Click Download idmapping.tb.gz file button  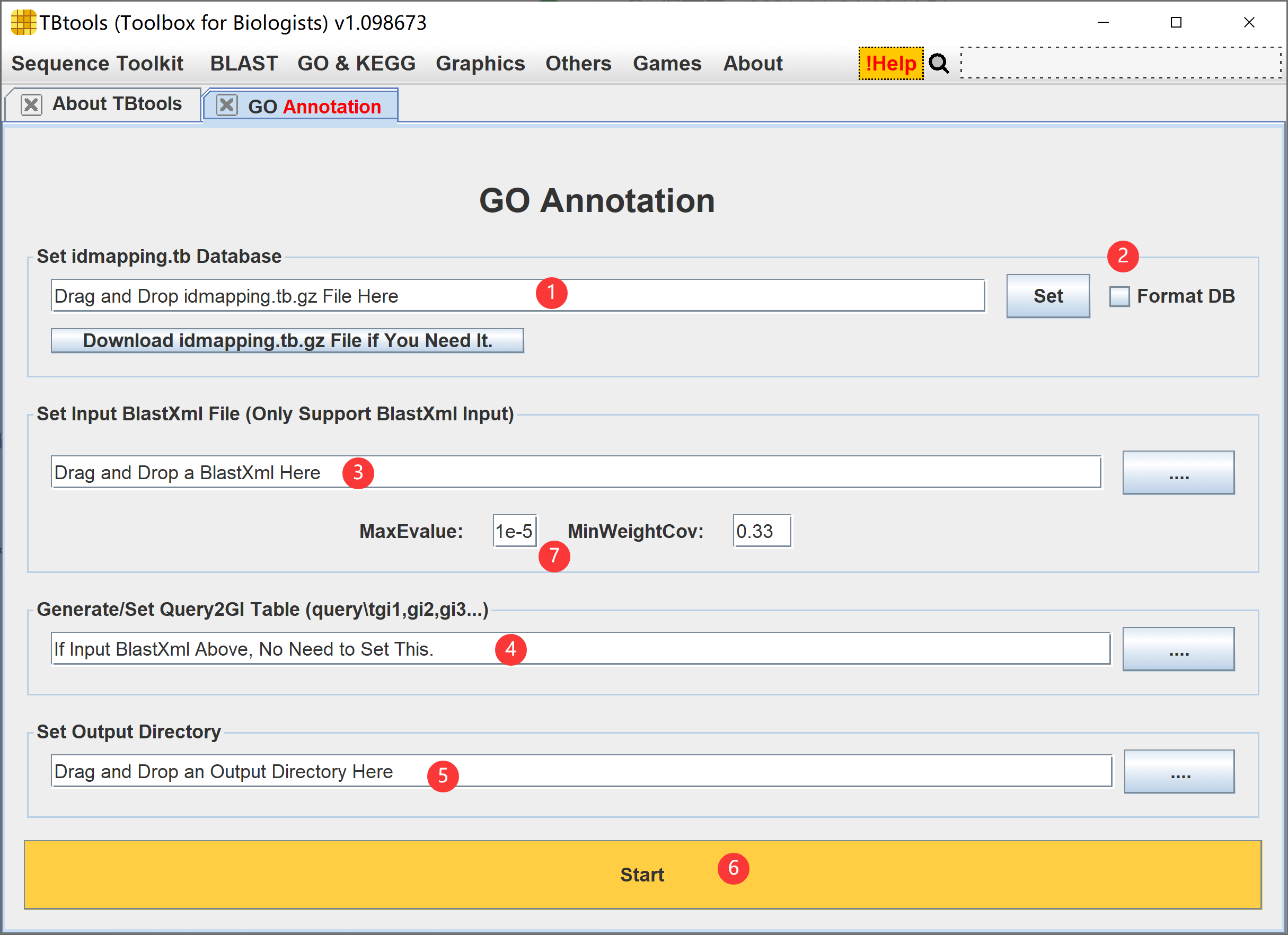coord(287,341)
